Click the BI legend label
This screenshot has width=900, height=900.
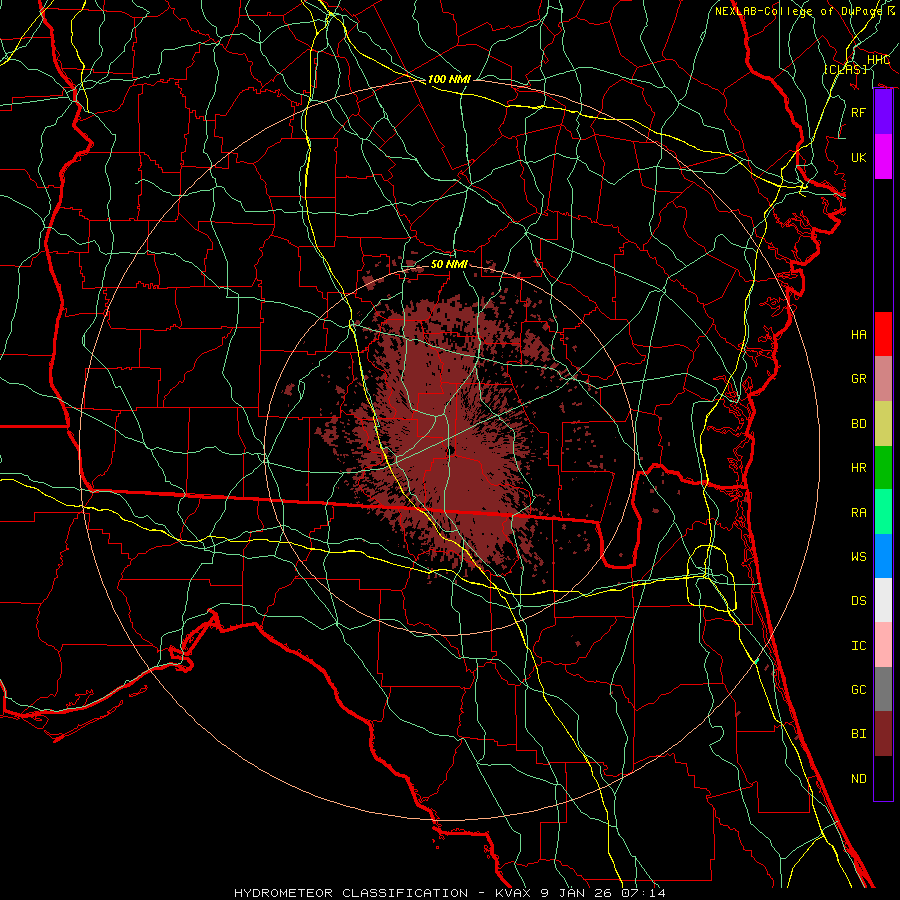859,734
